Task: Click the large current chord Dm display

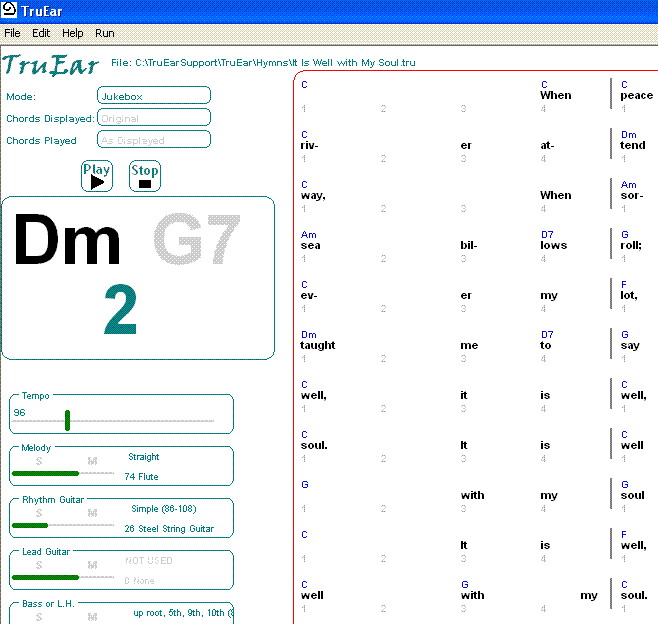Action: click(67, 240)
